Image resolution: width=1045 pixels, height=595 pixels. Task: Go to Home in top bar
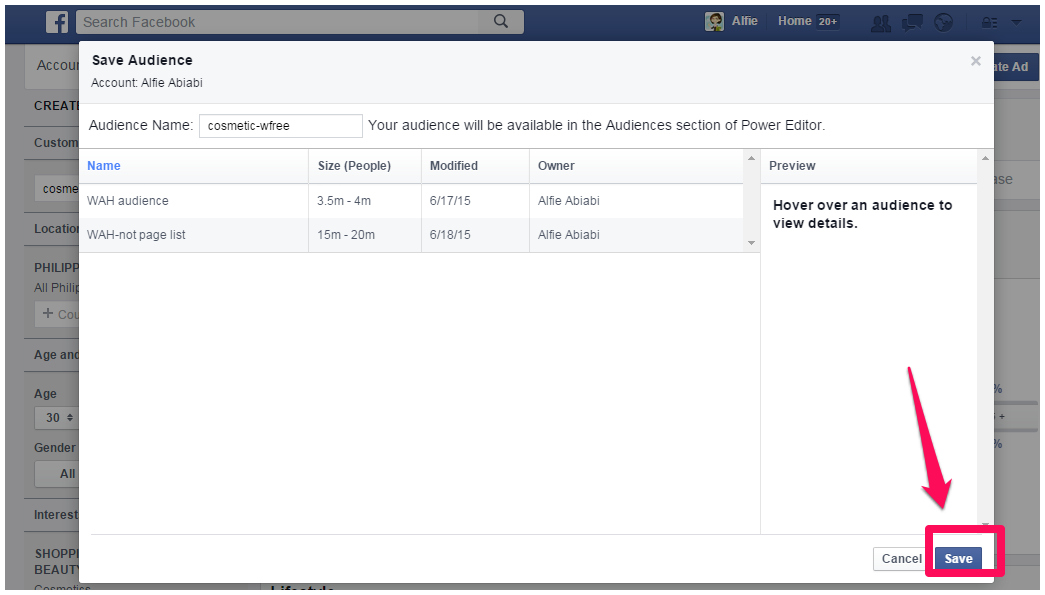click(795, 21)
